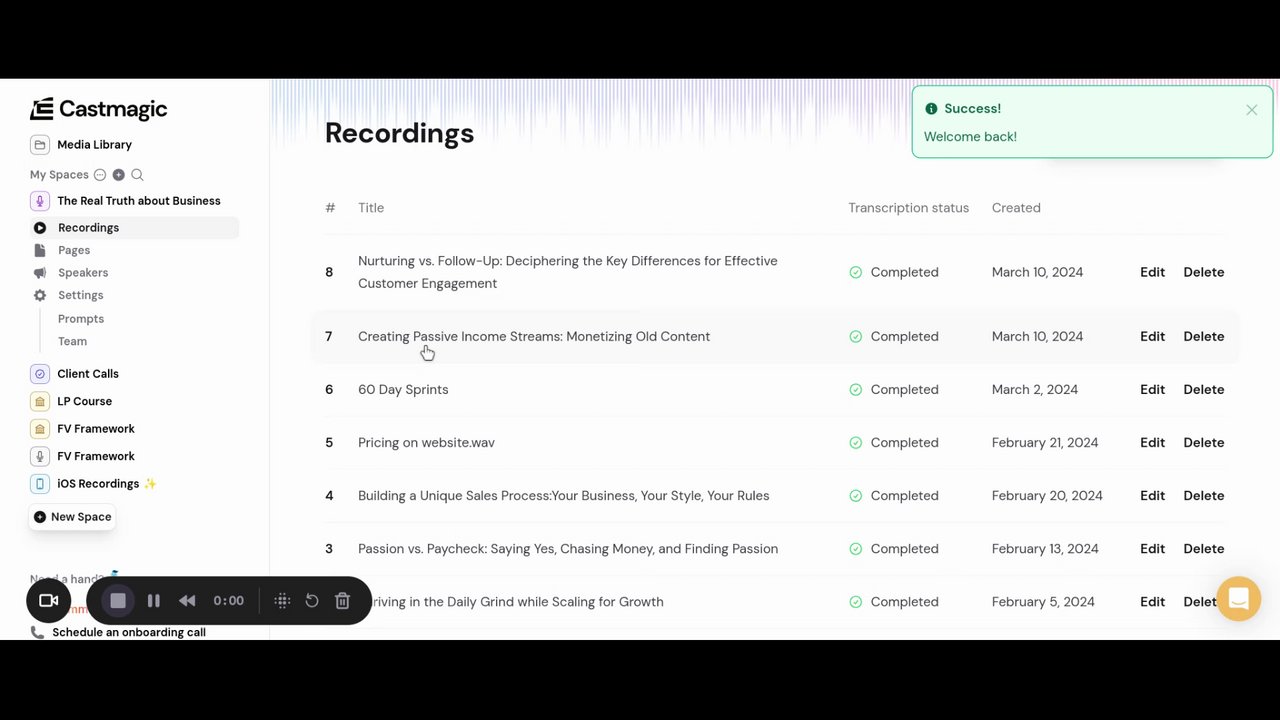This screenshot has height=720, width=1280.
Task: Open the Pricing on website.wav recording
Action: pos(426,442)
